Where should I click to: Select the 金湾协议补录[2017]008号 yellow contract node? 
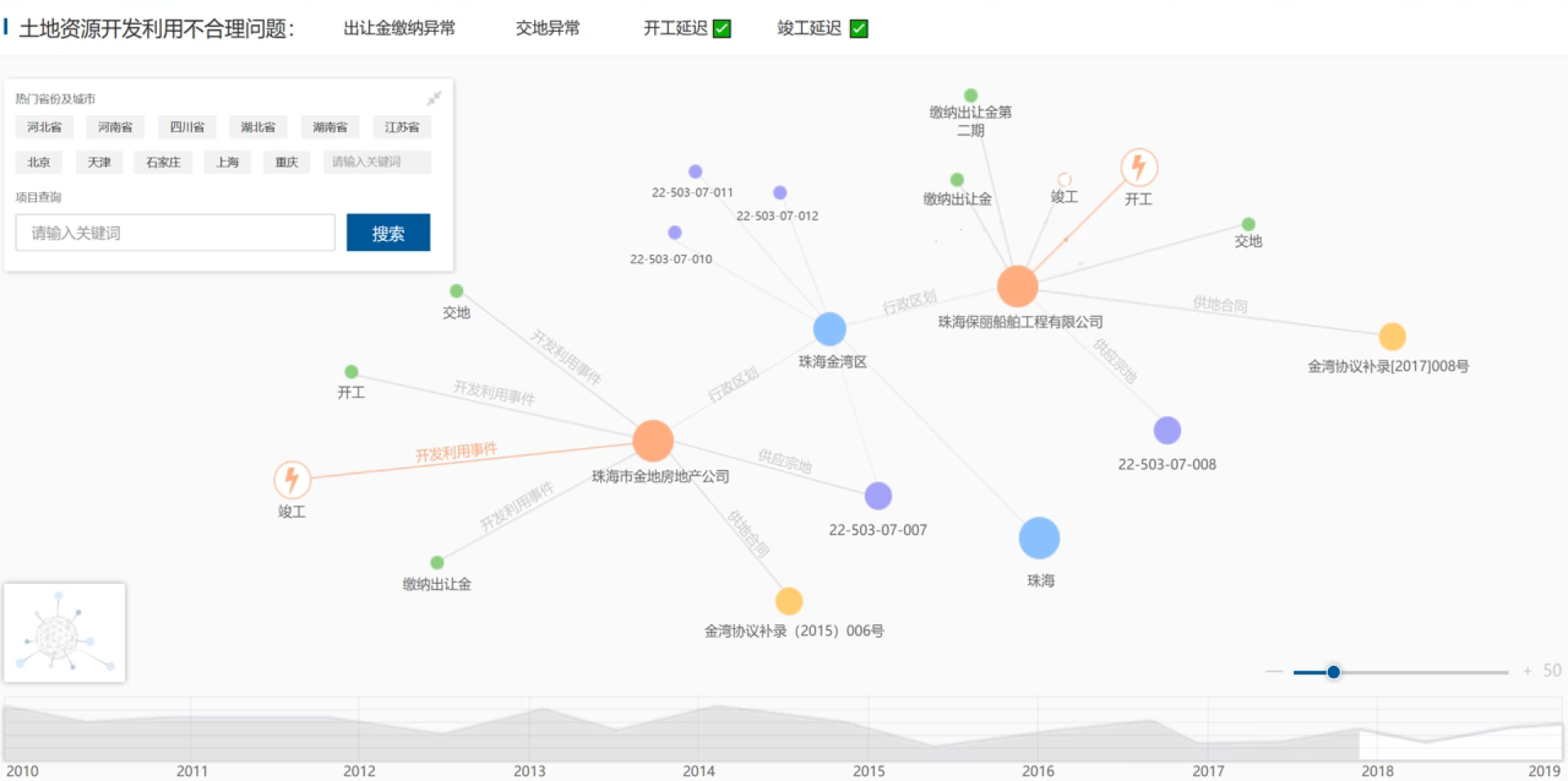(x=1392, y=337)
